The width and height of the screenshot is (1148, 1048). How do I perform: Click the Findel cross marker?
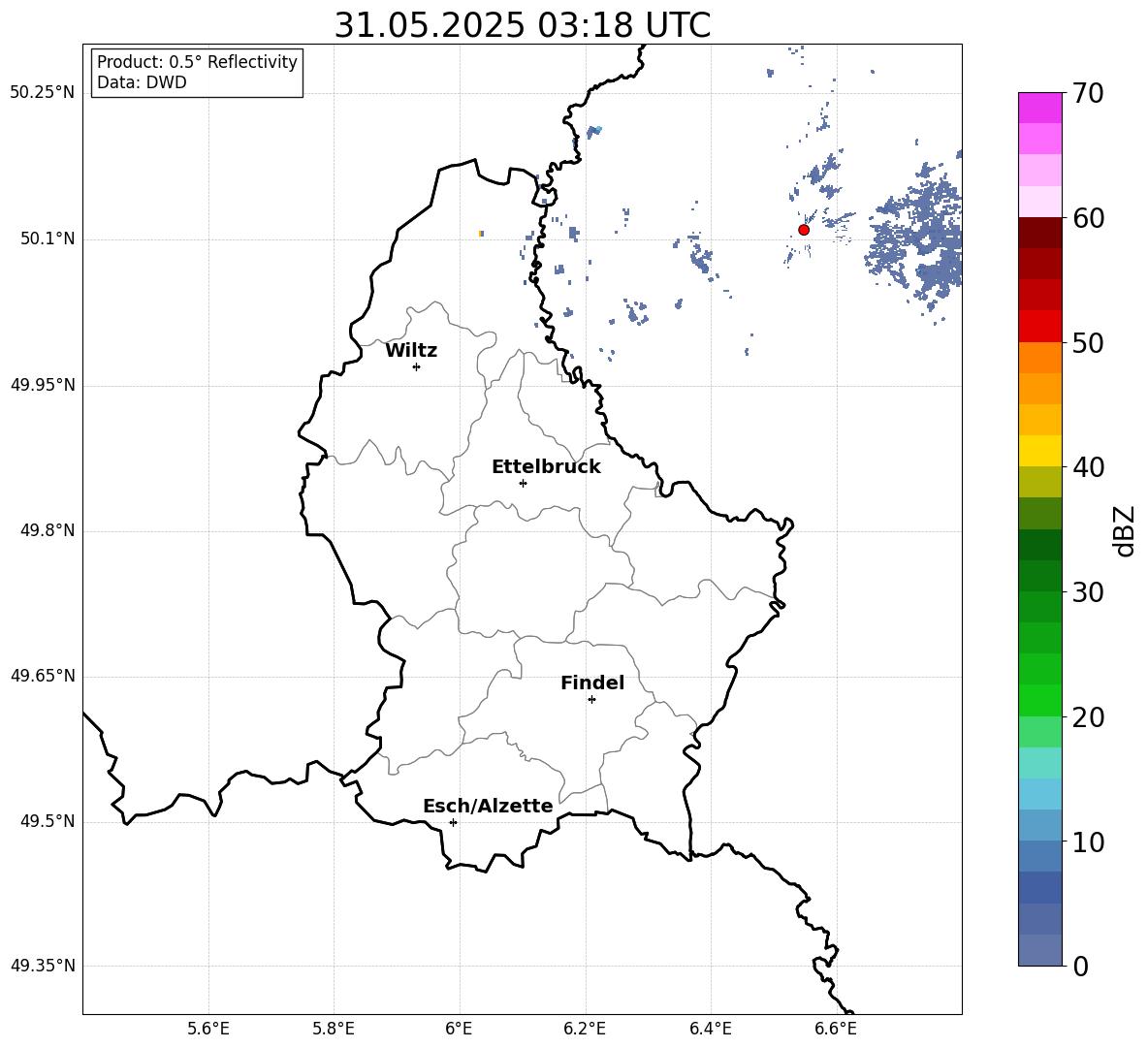pyautogui.click(x=592, y=700)
